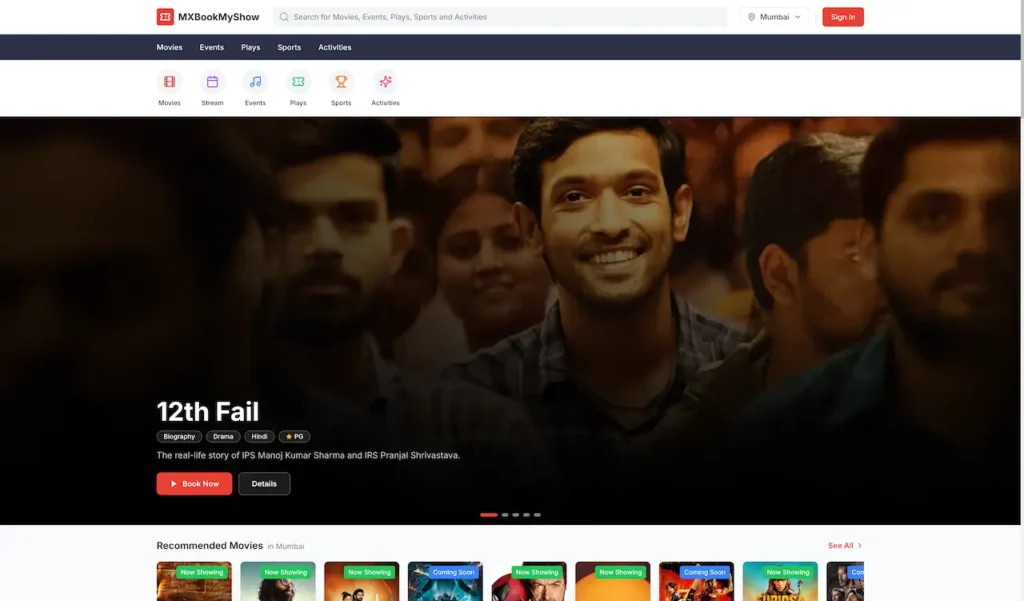Open the Sports trophy icon

[x=341, y=82]
